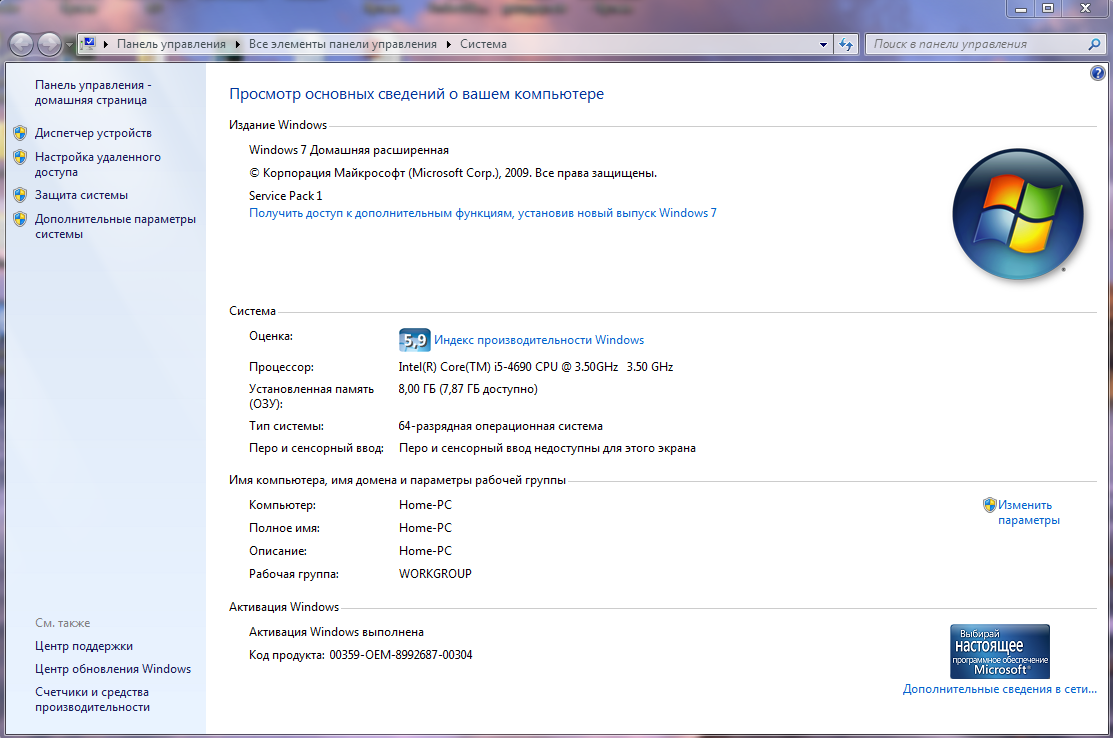Expand the root chevron before Панель управления
This screenshot has height=738, width=1113.
click(x=106, y=44)
